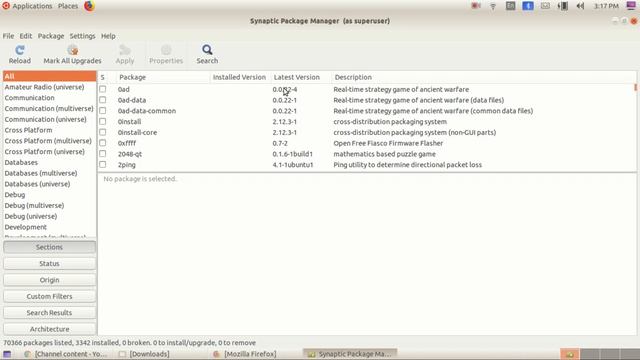The image size is (640, 360).
Task: Toggle checkbox for 0install package
Action: 102,122
